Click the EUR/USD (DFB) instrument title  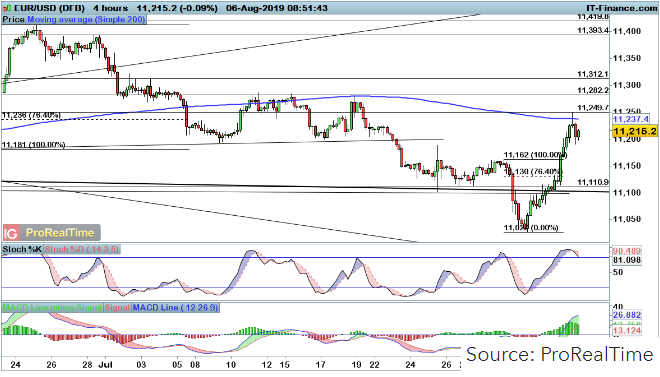pos(48,8)
